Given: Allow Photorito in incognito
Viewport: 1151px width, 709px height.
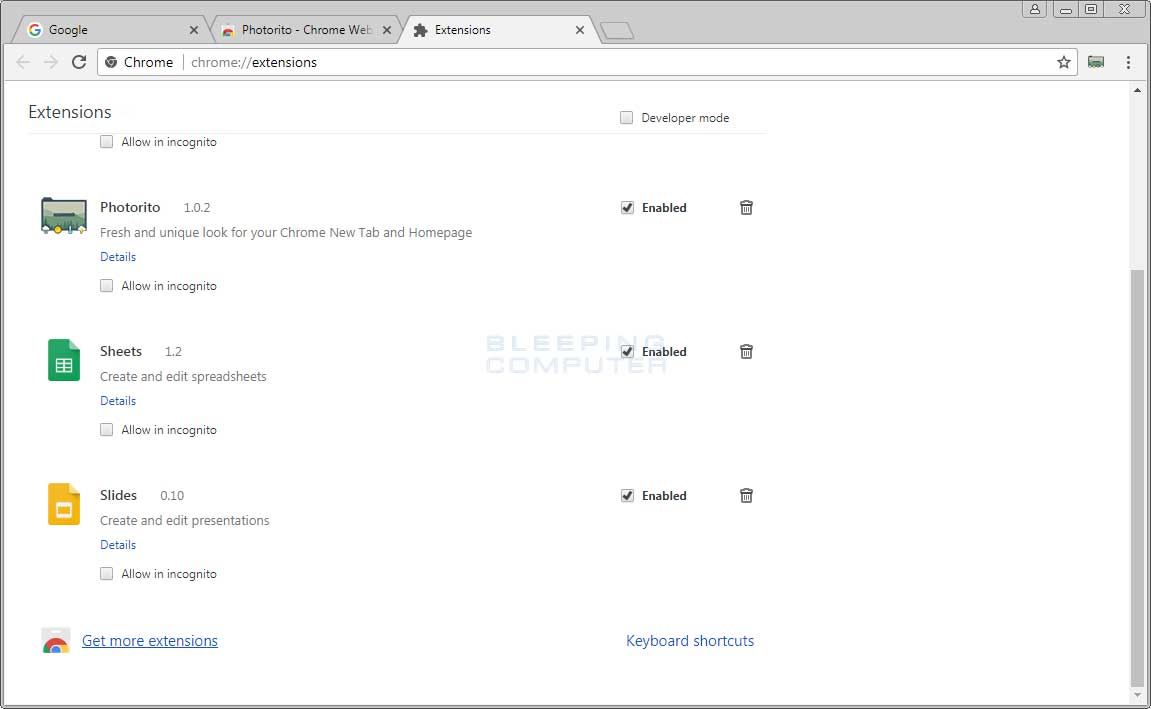Looking at the screenshot, I should 106,286.
